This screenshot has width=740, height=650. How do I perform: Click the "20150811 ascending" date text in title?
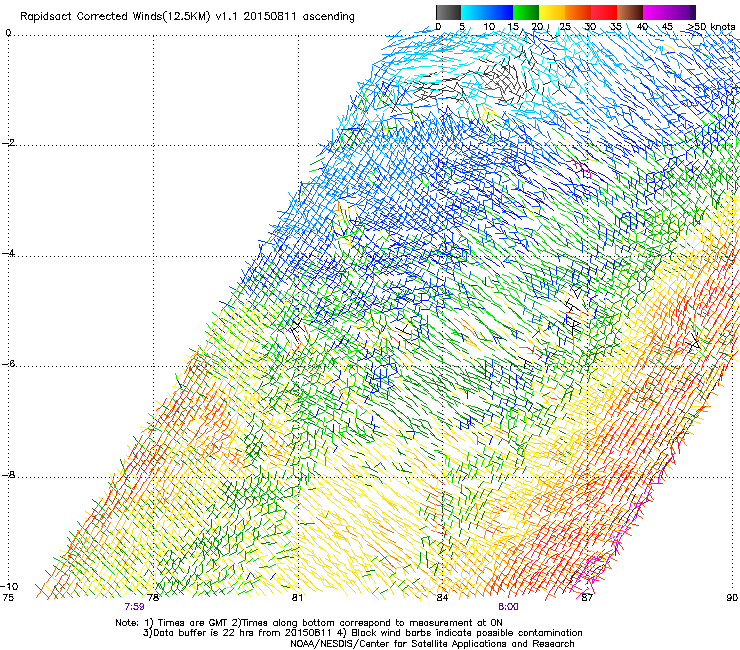[299, 17]
